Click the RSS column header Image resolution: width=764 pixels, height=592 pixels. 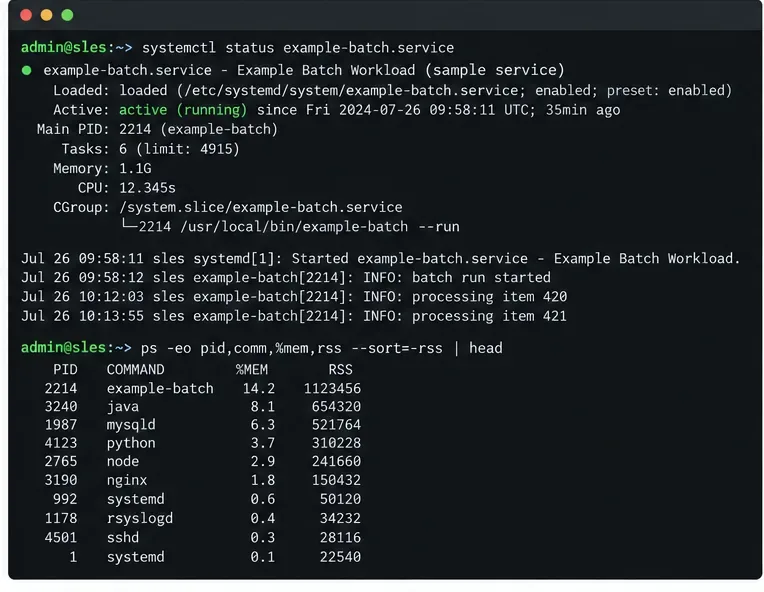pos(340,370)
